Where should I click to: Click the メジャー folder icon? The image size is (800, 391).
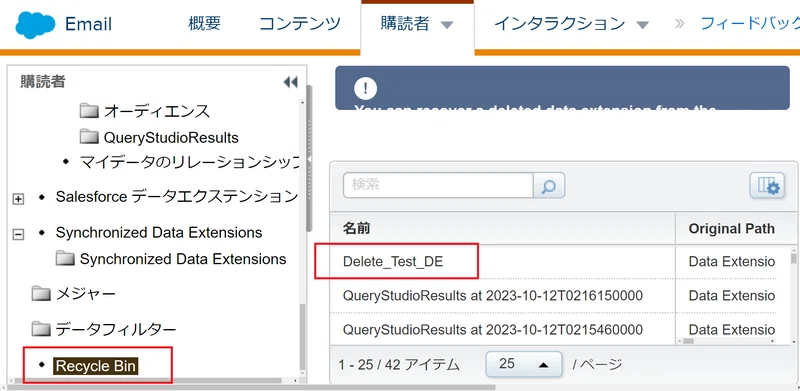pyautogui.click(x=41, y=294)
